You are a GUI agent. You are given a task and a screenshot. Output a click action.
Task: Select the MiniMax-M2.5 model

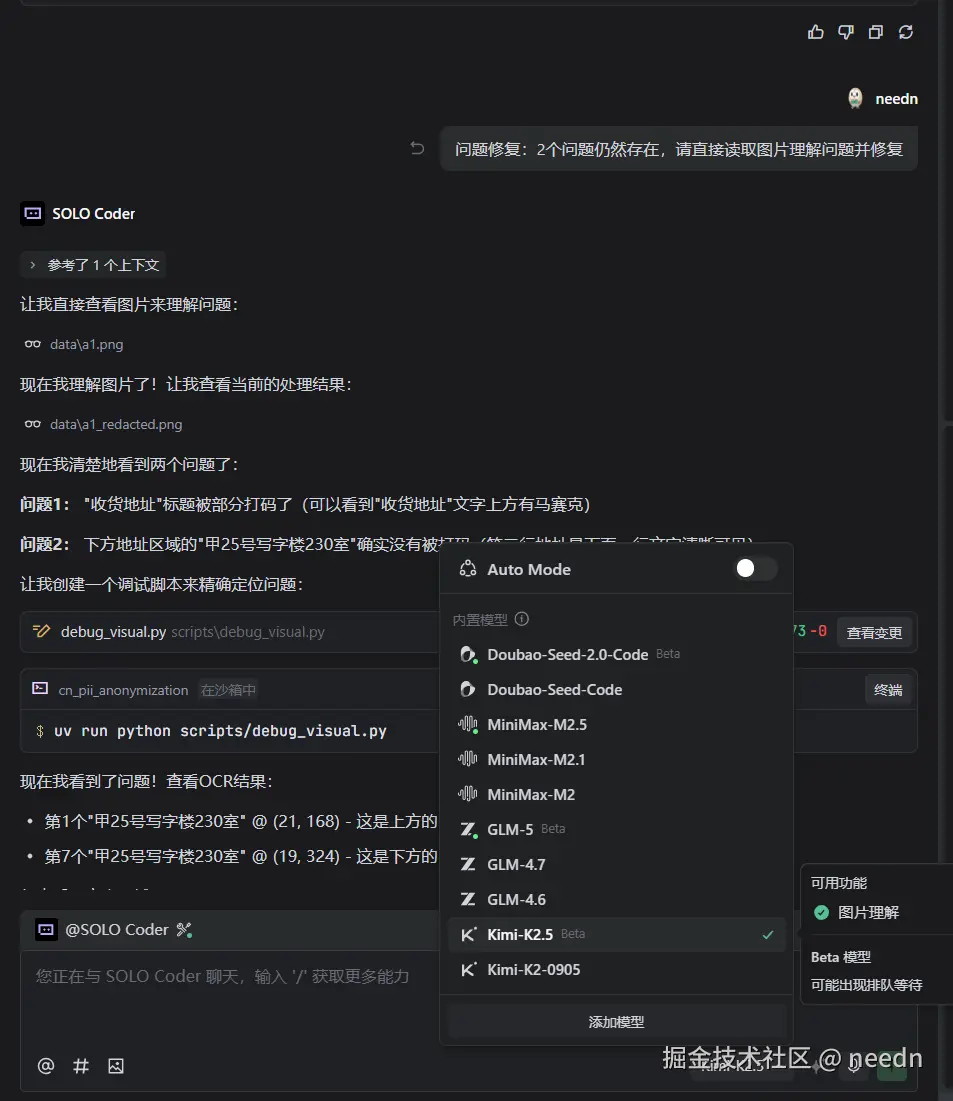point(616,725)
